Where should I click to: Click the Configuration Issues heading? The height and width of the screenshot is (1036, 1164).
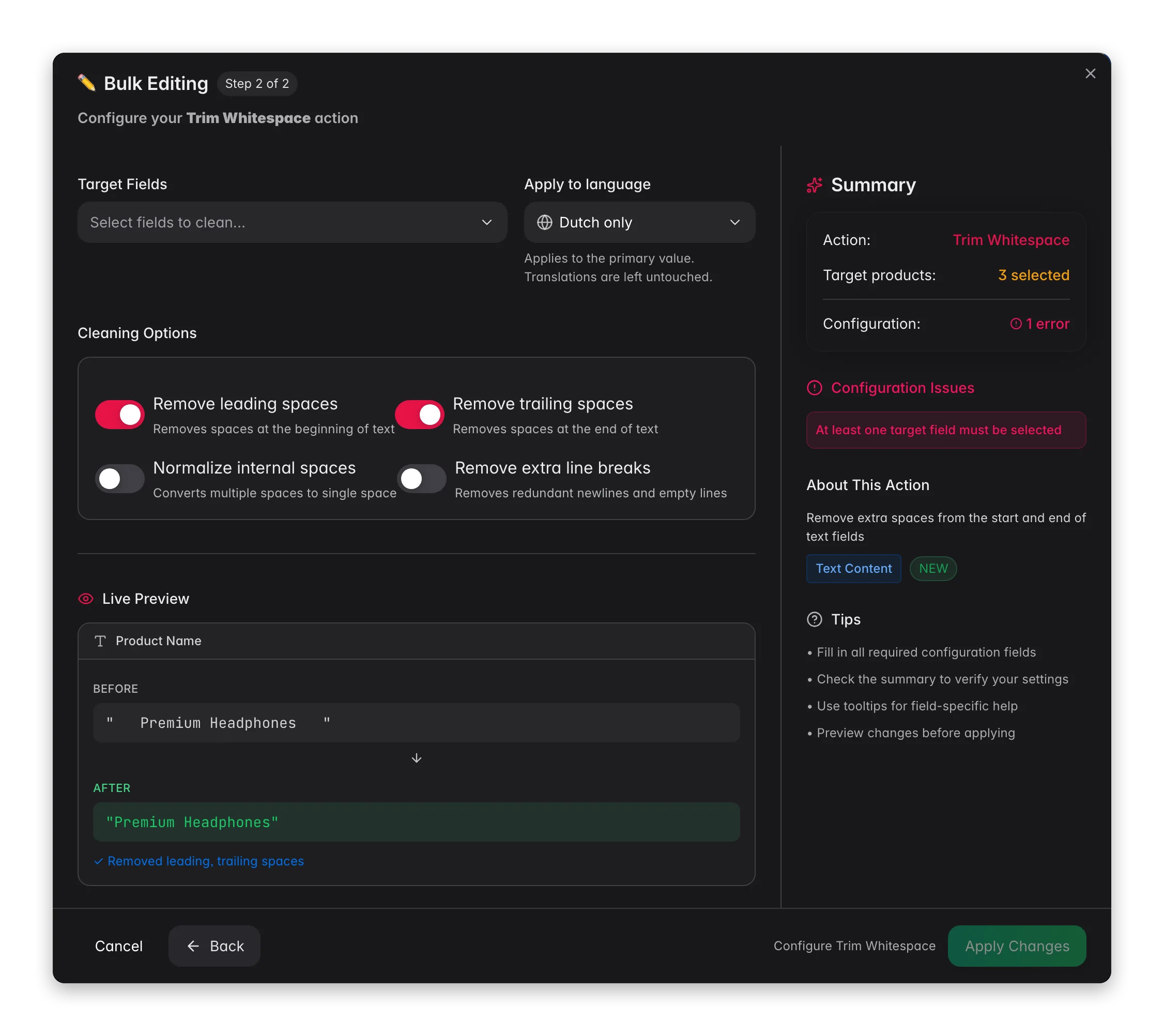pyautogui.click(x=902, y=388)
